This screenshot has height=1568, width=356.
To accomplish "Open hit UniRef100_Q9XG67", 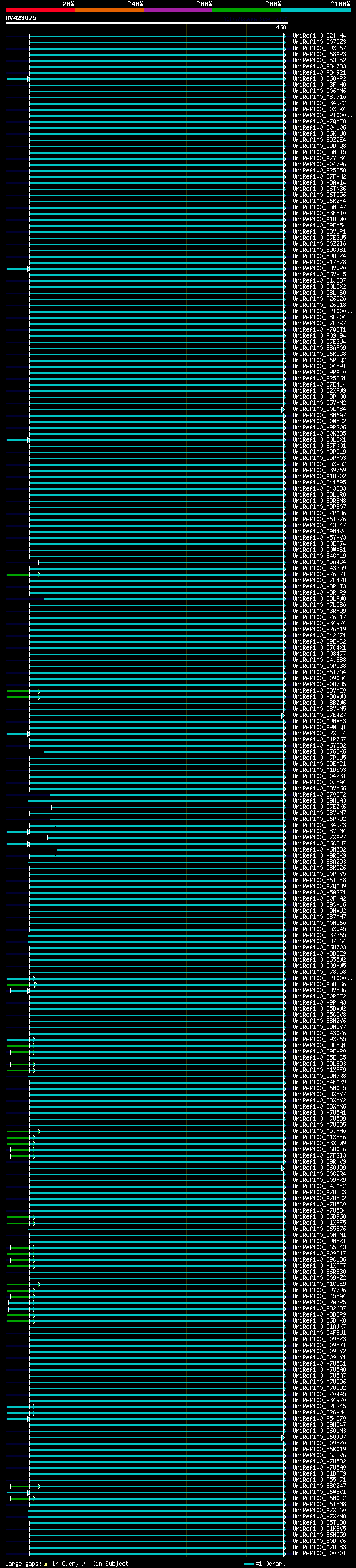I will coord(319,48).
